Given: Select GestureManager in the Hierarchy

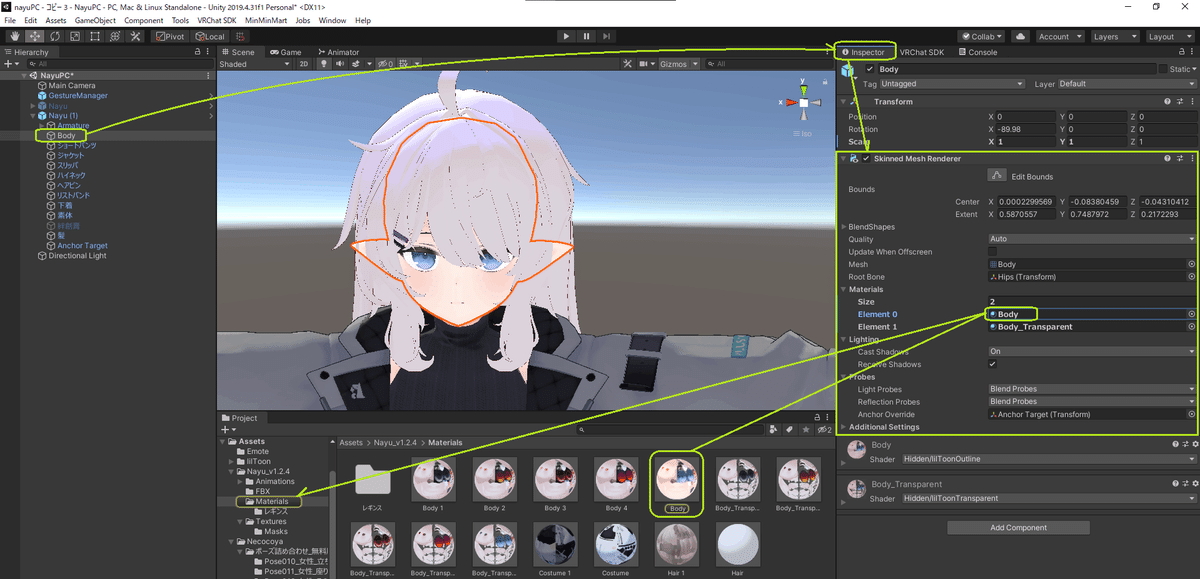Looking at the screenshot, I should coord(78,96).
